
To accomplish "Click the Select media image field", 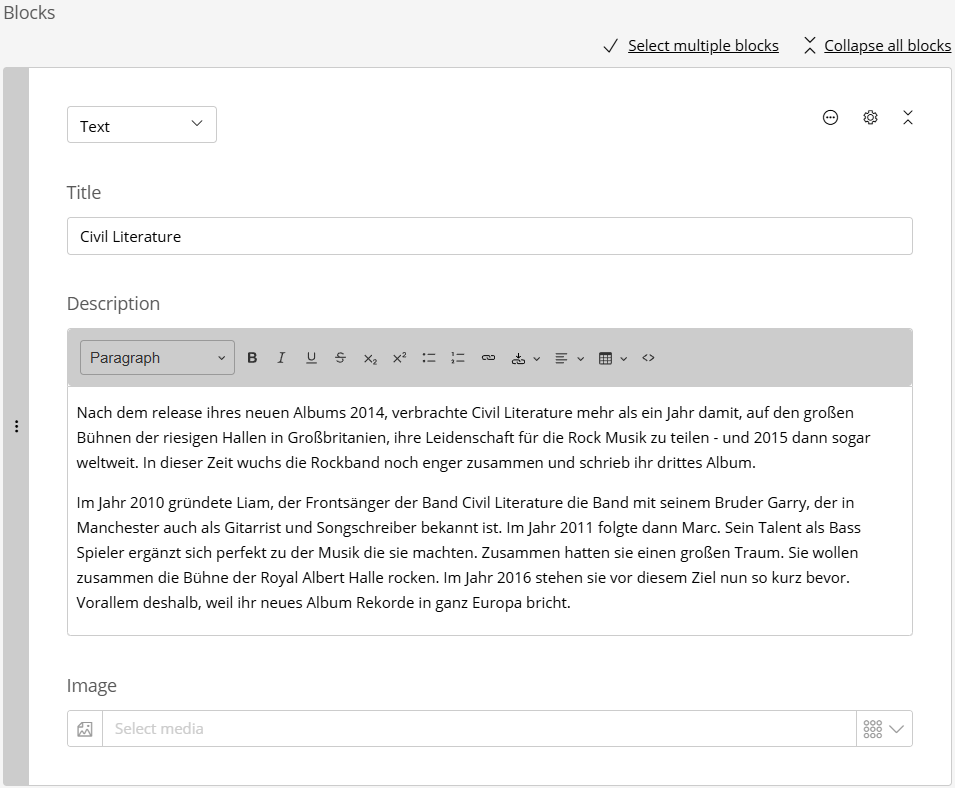I will 478,729.
